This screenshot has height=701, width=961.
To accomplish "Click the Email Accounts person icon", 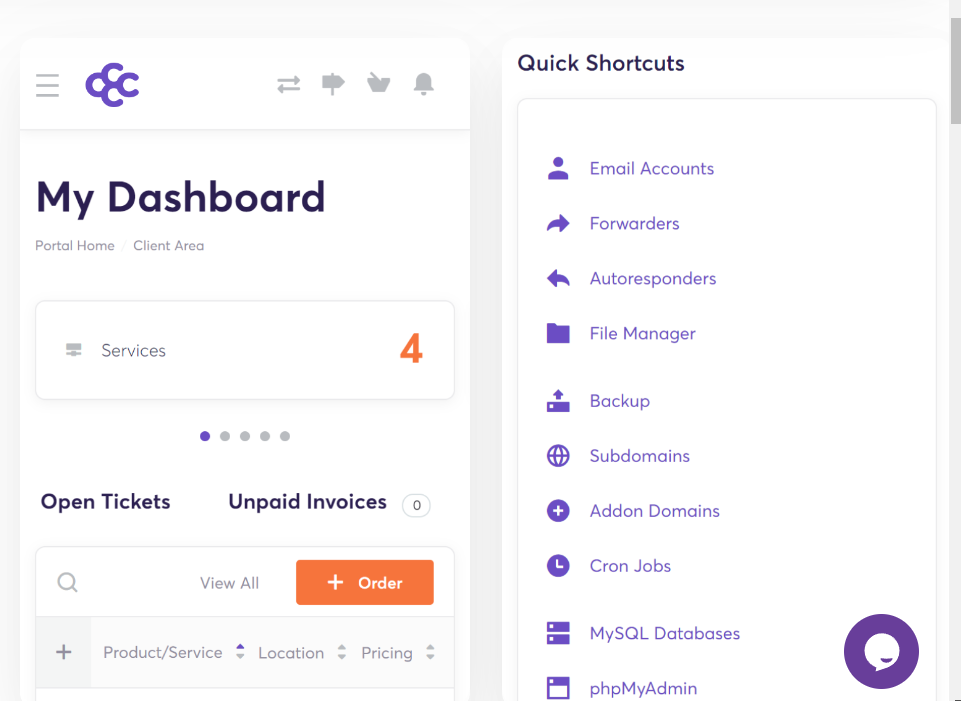I will pos(558,169).
